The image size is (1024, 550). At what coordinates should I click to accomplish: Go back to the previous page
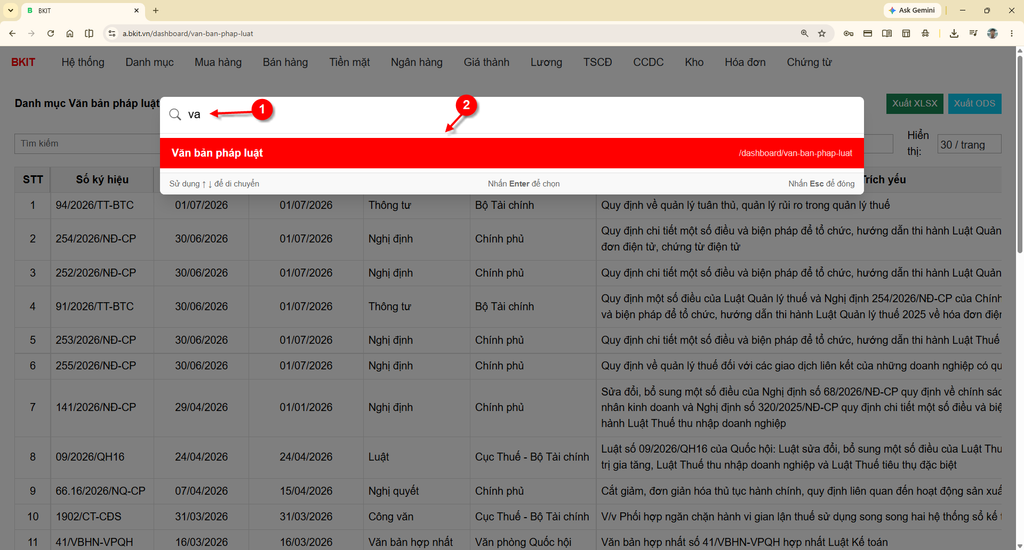click(x=12, y=33)
